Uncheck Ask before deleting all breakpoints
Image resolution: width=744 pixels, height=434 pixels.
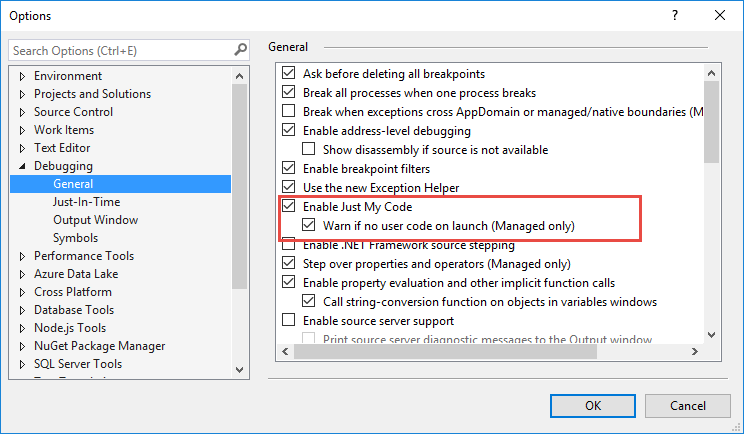pyautogui.click(x=290, y=74)
